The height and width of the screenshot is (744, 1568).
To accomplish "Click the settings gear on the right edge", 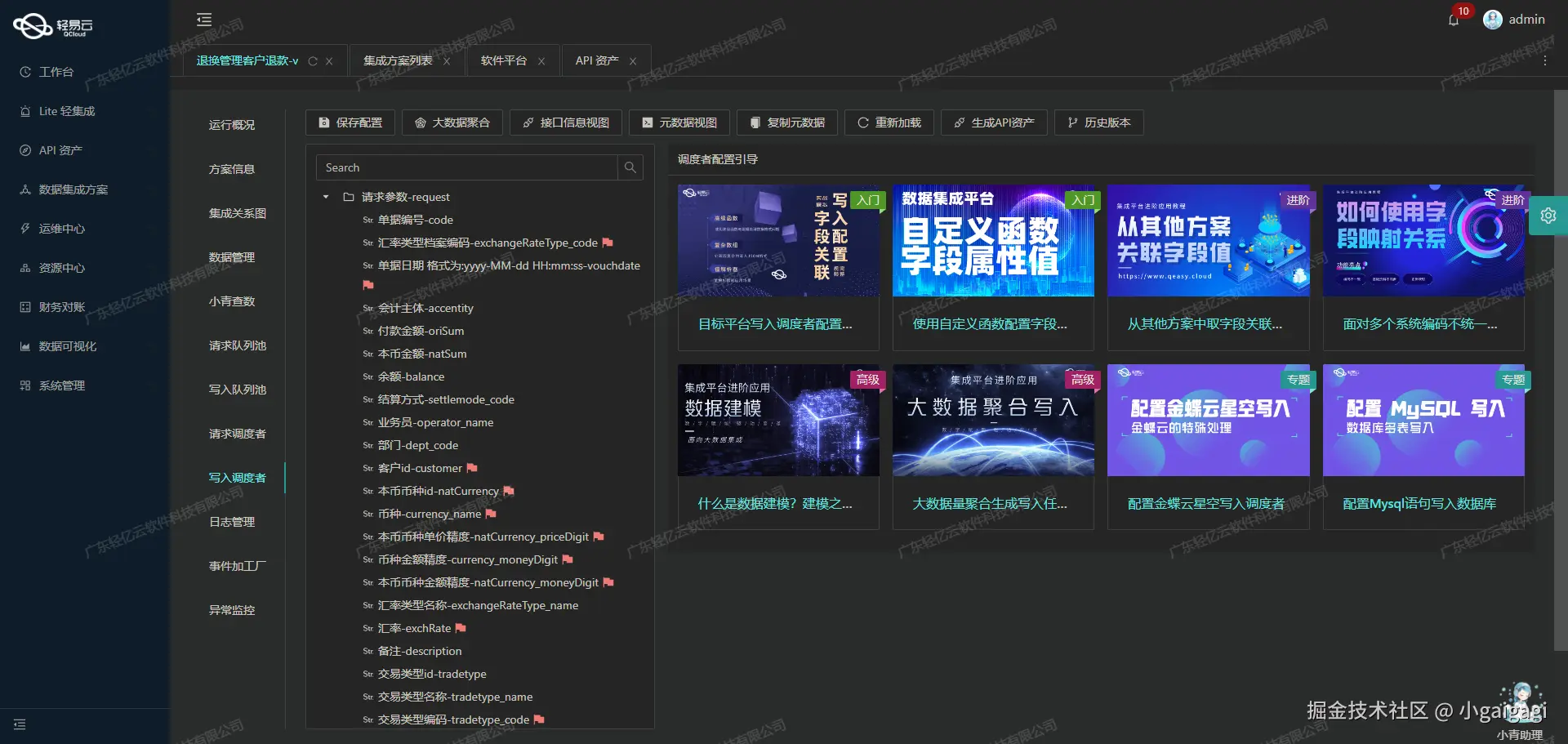I will pos(1548,216).
